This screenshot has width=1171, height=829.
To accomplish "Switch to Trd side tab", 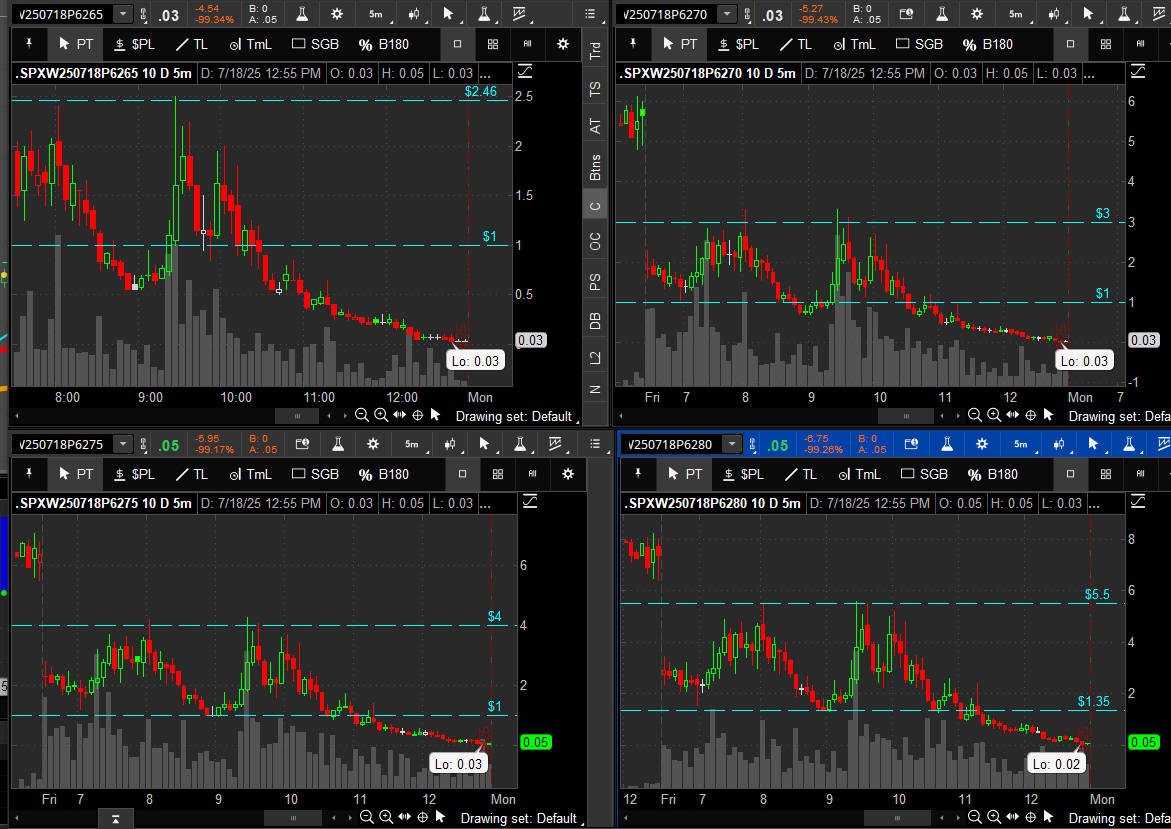I will (595, 52).
